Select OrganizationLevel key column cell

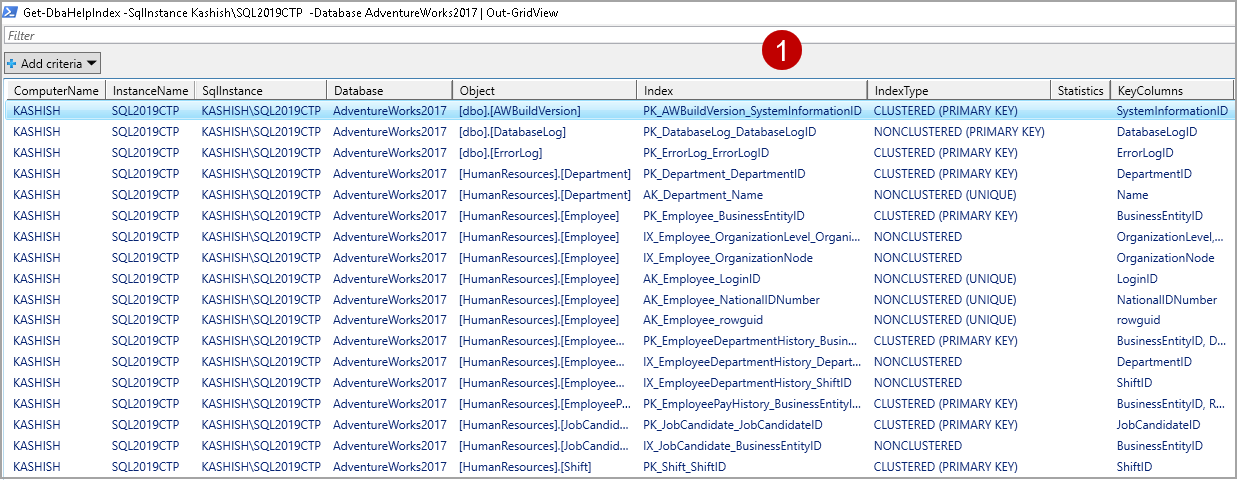click(1170, 237)
